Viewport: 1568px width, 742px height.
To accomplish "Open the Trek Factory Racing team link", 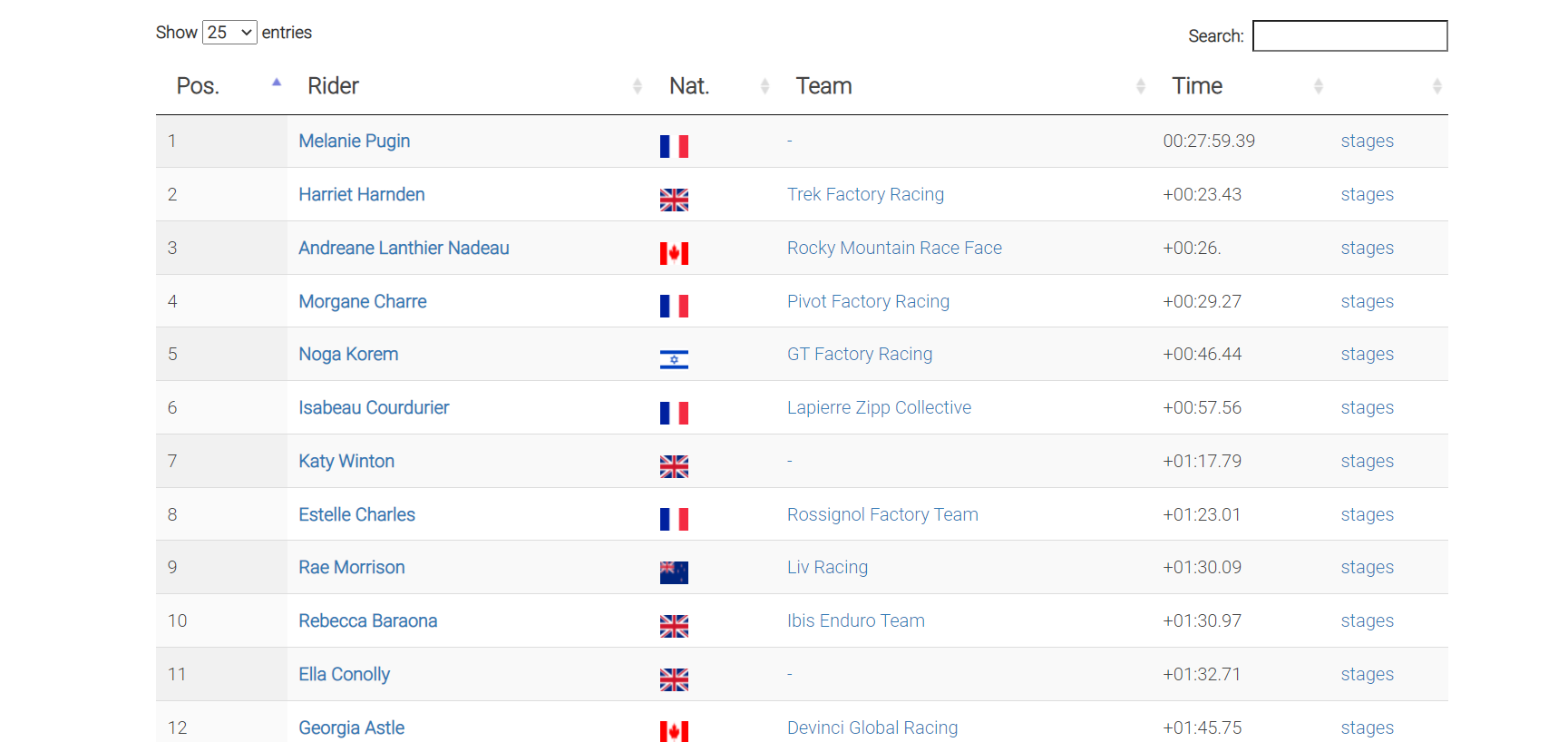I will 865,194.
